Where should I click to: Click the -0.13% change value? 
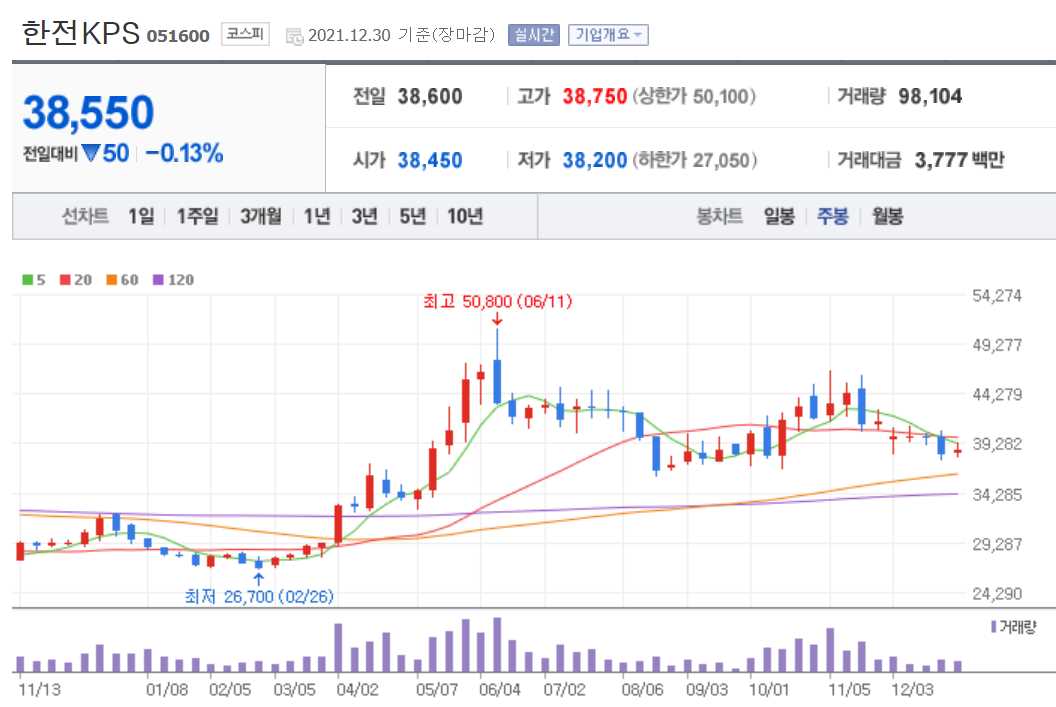point(185,154)
